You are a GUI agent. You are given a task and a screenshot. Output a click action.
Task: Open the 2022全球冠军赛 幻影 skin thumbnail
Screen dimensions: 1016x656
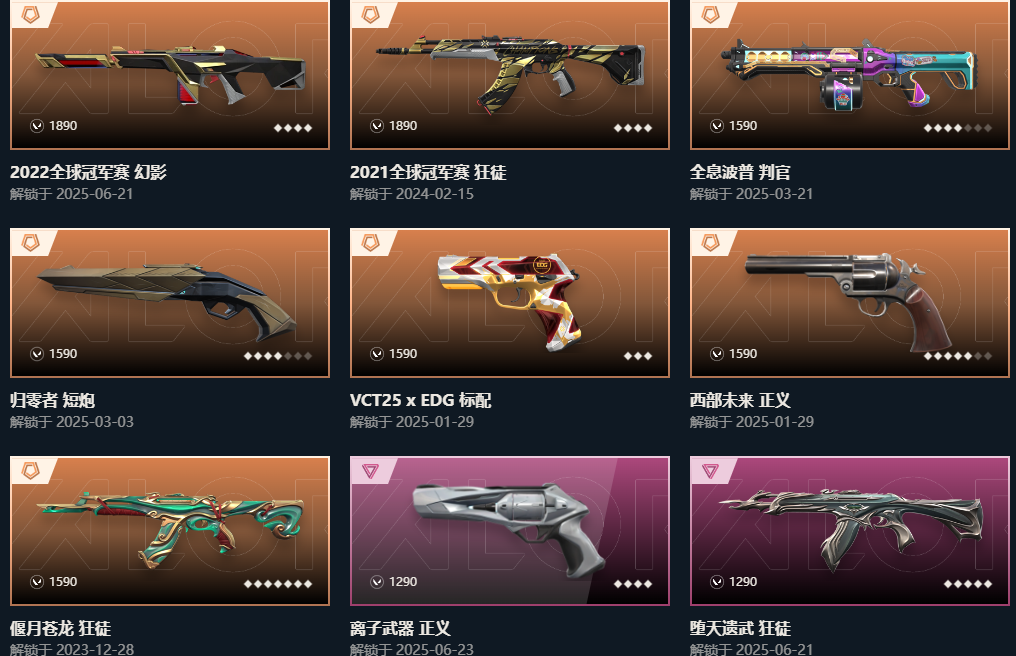tap(170, 75)
